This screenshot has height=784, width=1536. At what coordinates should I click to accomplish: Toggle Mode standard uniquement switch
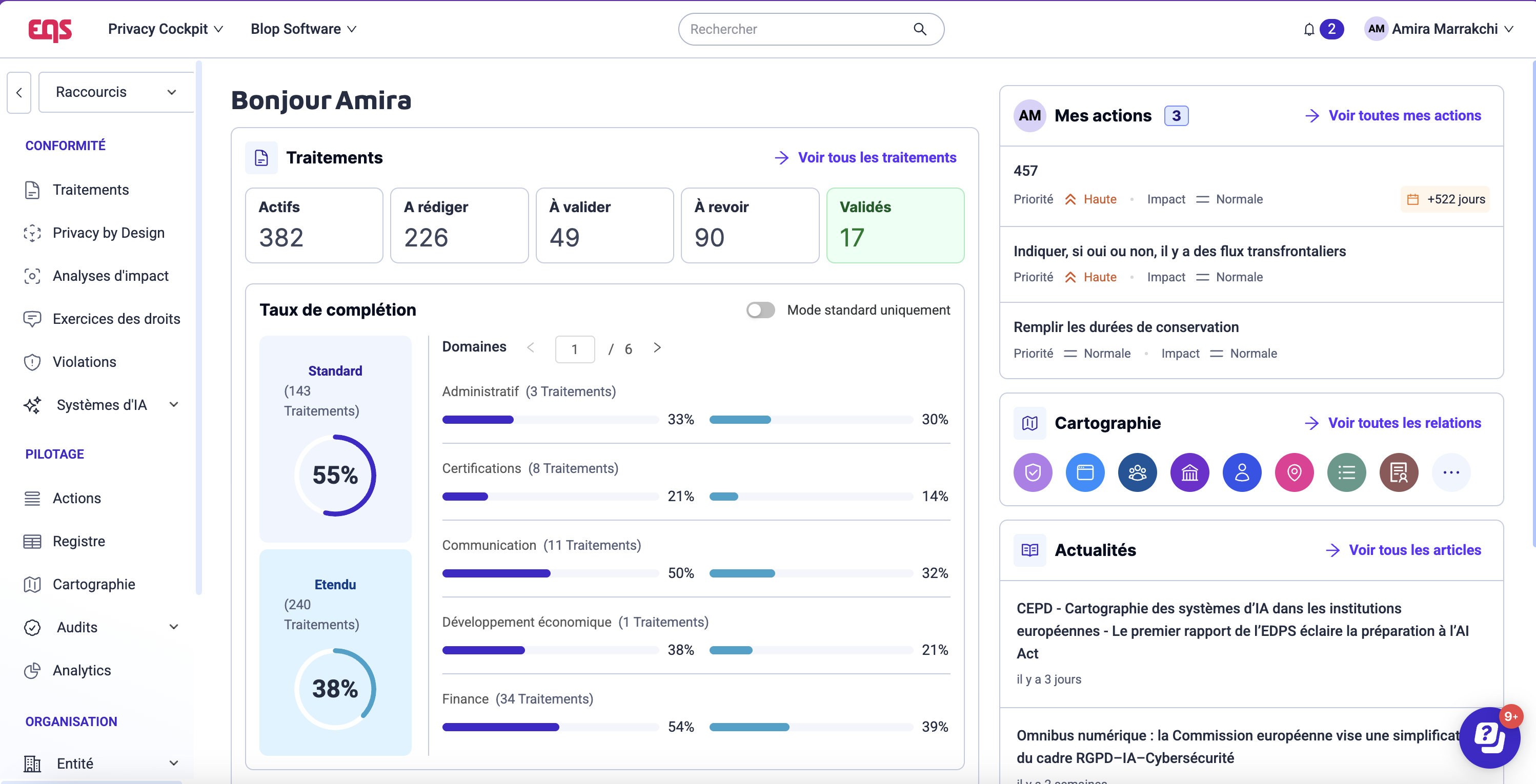(x=760, y=310)
